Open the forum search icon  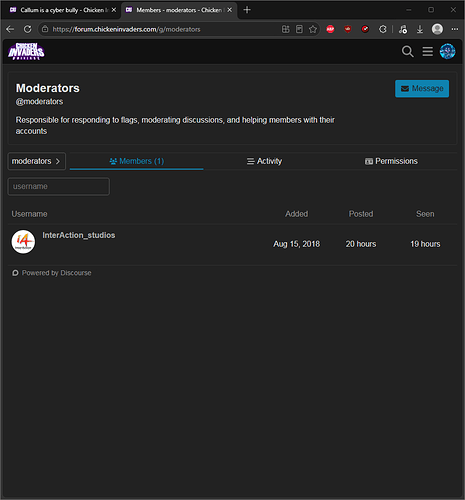407,52
